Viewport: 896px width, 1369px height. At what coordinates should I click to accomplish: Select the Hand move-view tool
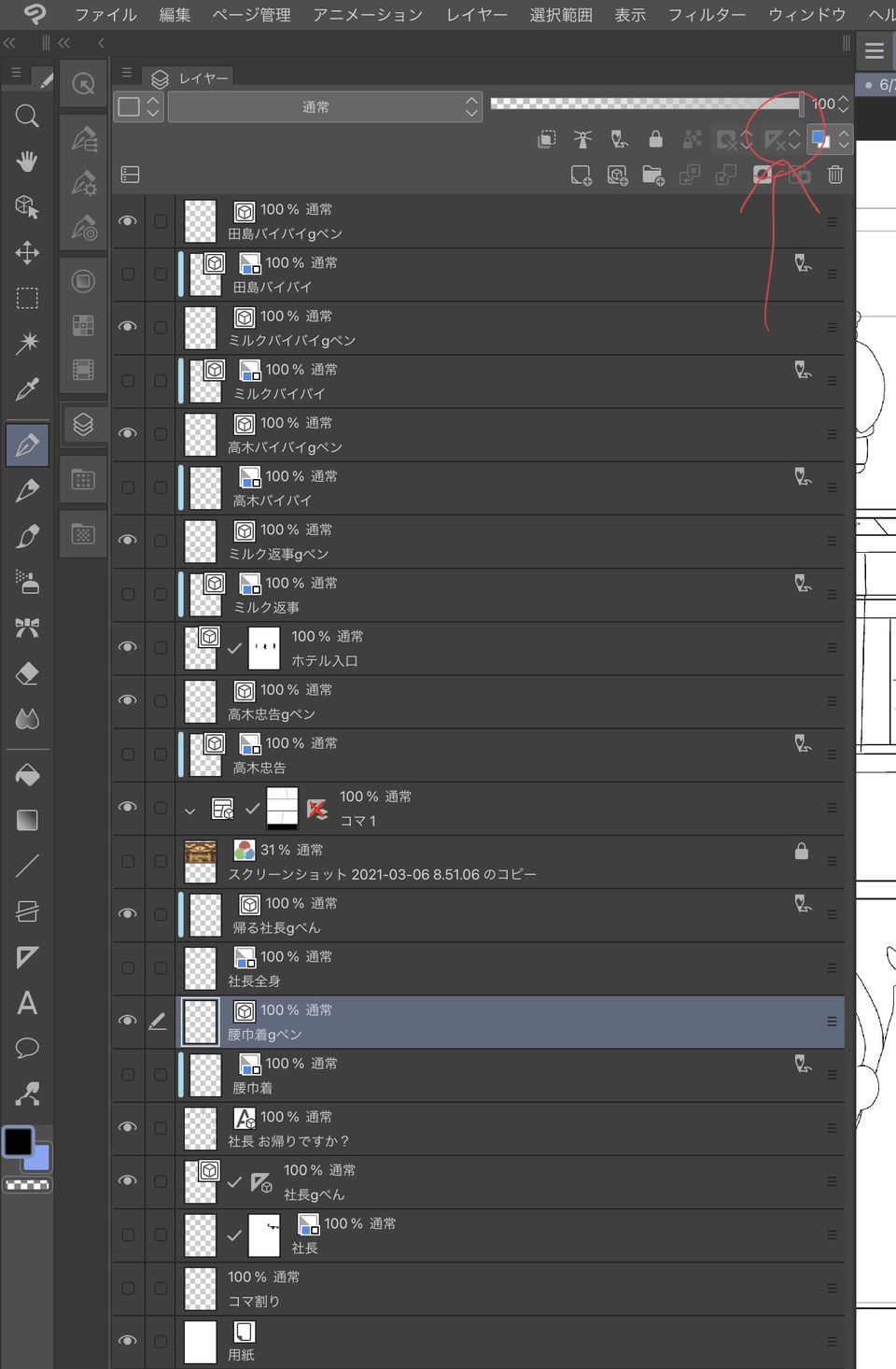27,162
